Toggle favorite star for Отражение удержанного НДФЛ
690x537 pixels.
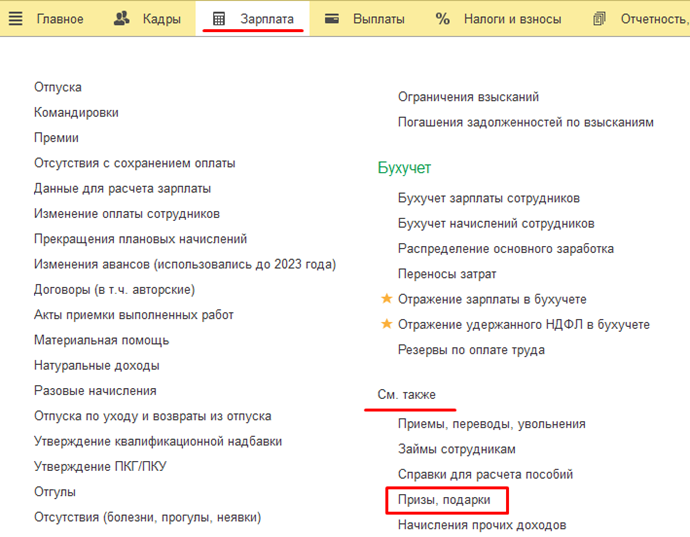click(386, 324)
